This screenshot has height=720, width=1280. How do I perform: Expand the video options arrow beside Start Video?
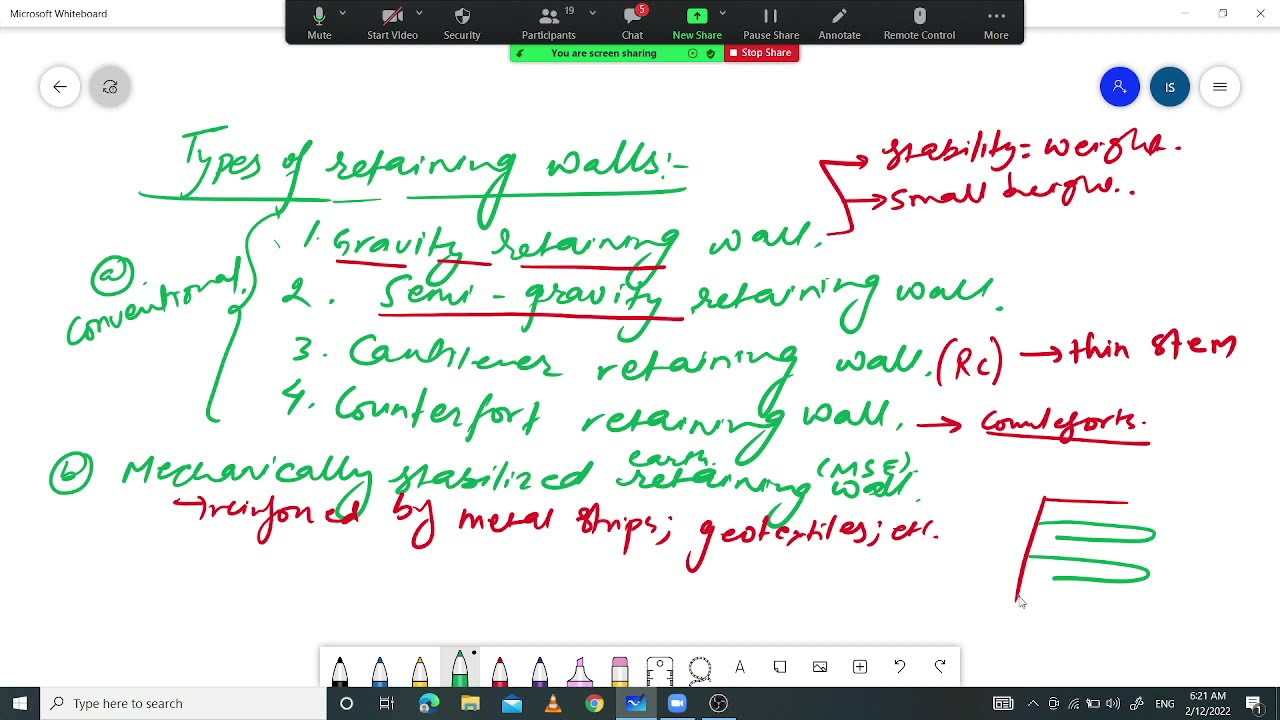(x=419, y=13)
